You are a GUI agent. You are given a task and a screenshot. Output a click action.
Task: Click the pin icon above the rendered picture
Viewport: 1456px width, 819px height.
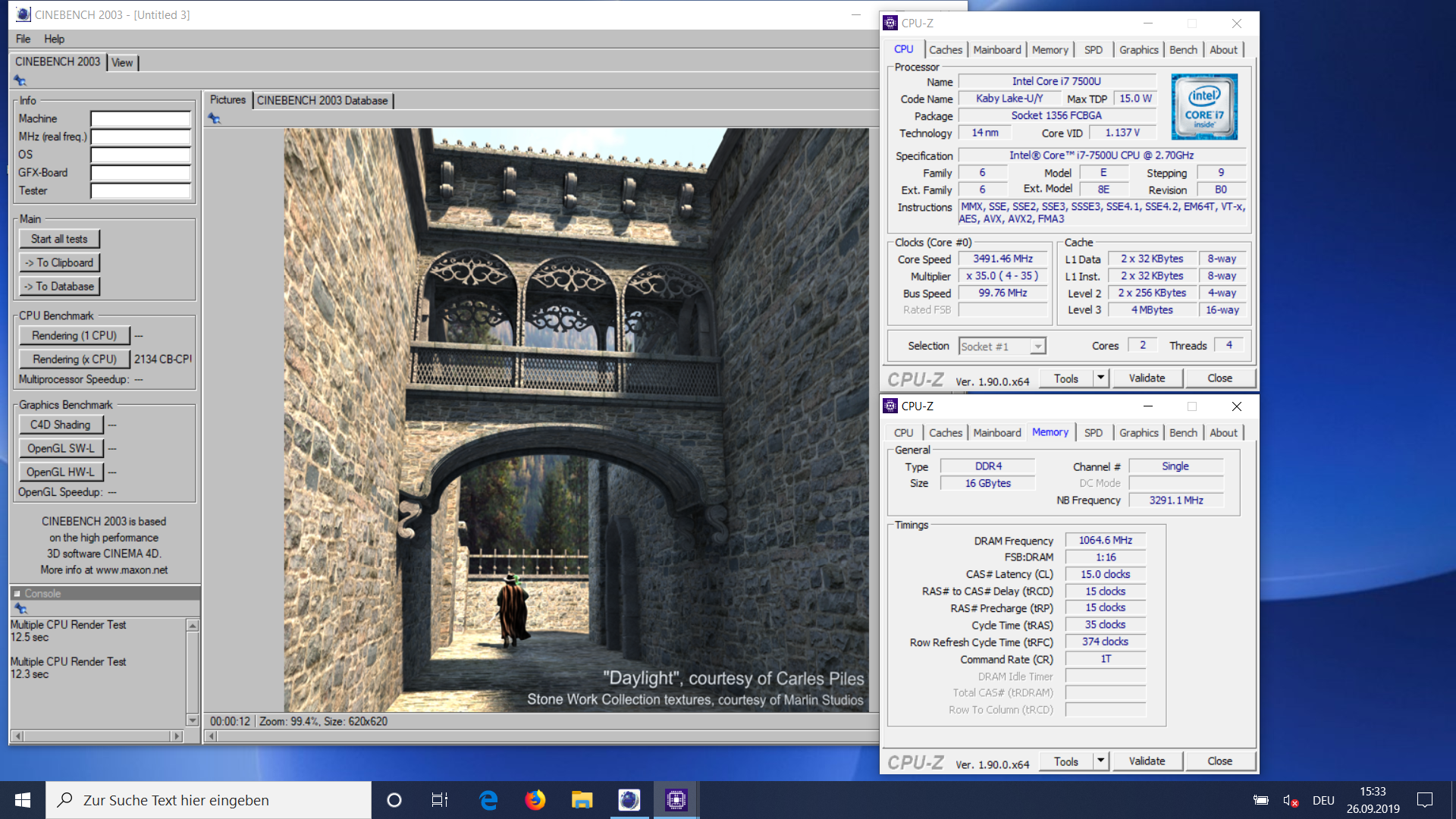pyautogui.click(x=215, y=118)
